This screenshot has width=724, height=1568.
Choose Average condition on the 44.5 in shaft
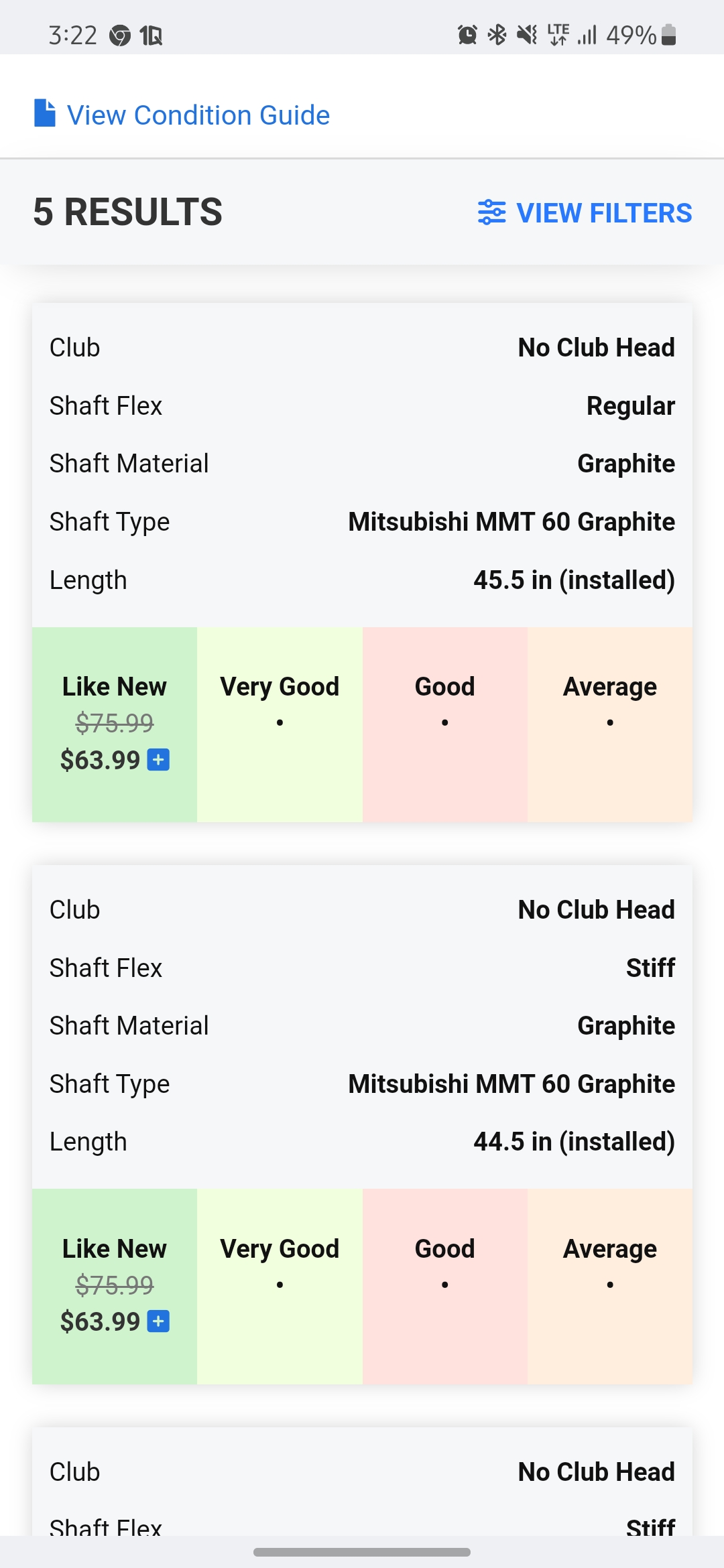coord(609,1285)
